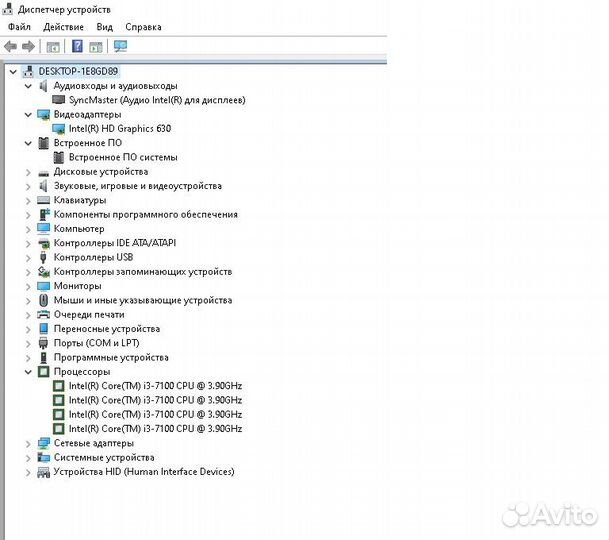Select Мыши и иные указывающие устройства label

(143, 300)
